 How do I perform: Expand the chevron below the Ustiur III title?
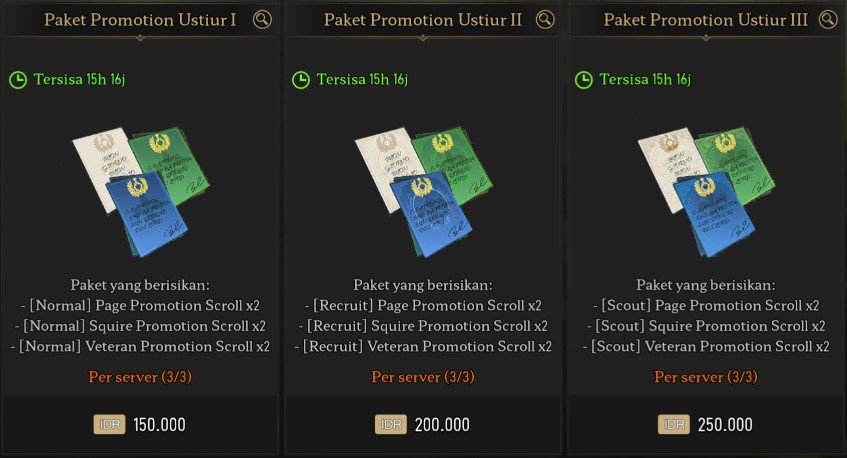coord(706,39)
